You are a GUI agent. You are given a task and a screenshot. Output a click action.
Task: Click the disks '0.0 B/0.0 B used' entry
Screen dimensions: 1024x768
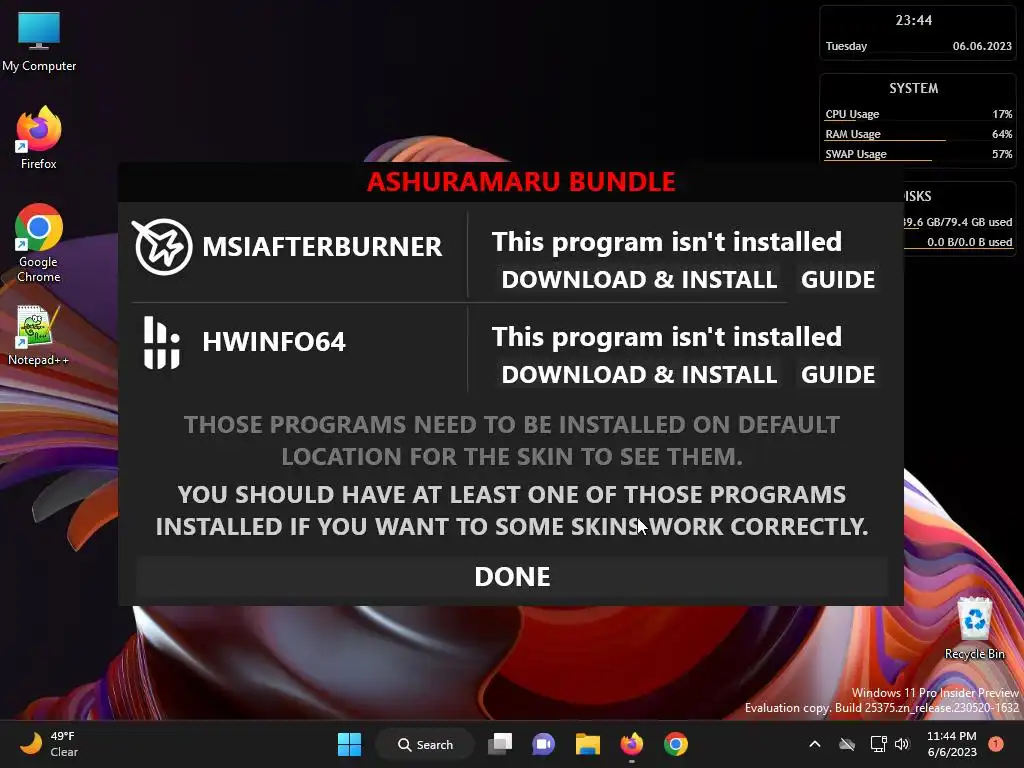(x=969, y=242)
